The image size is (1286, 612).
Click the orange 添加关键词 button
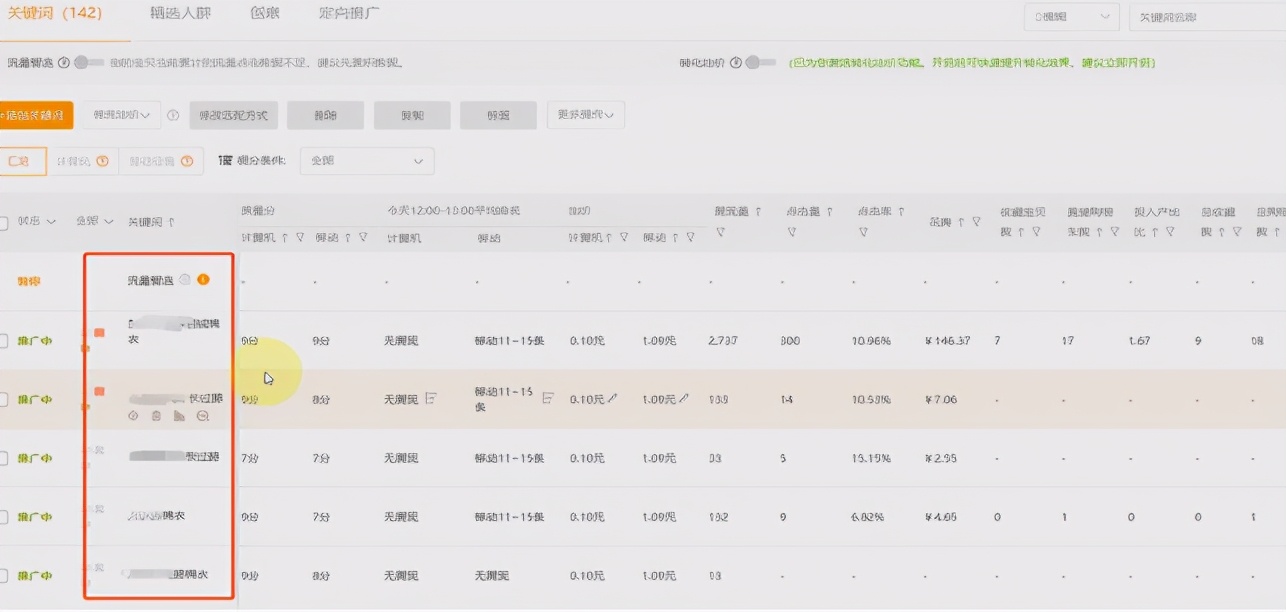point(36,115)
